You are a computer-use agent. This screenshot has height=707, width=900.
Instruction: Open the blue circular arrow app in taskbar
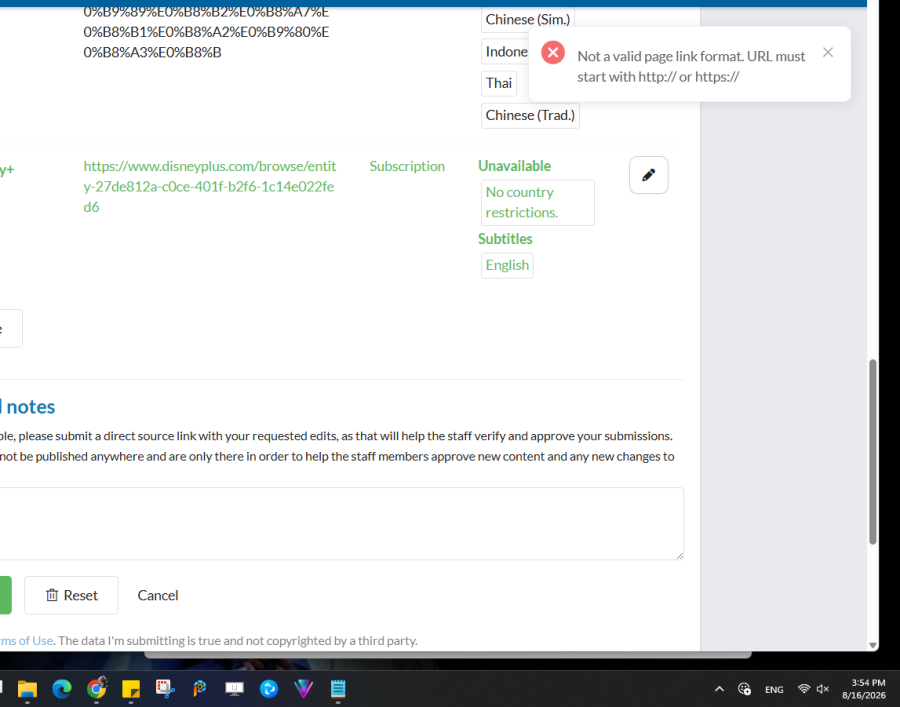click(x=269, y=688)
